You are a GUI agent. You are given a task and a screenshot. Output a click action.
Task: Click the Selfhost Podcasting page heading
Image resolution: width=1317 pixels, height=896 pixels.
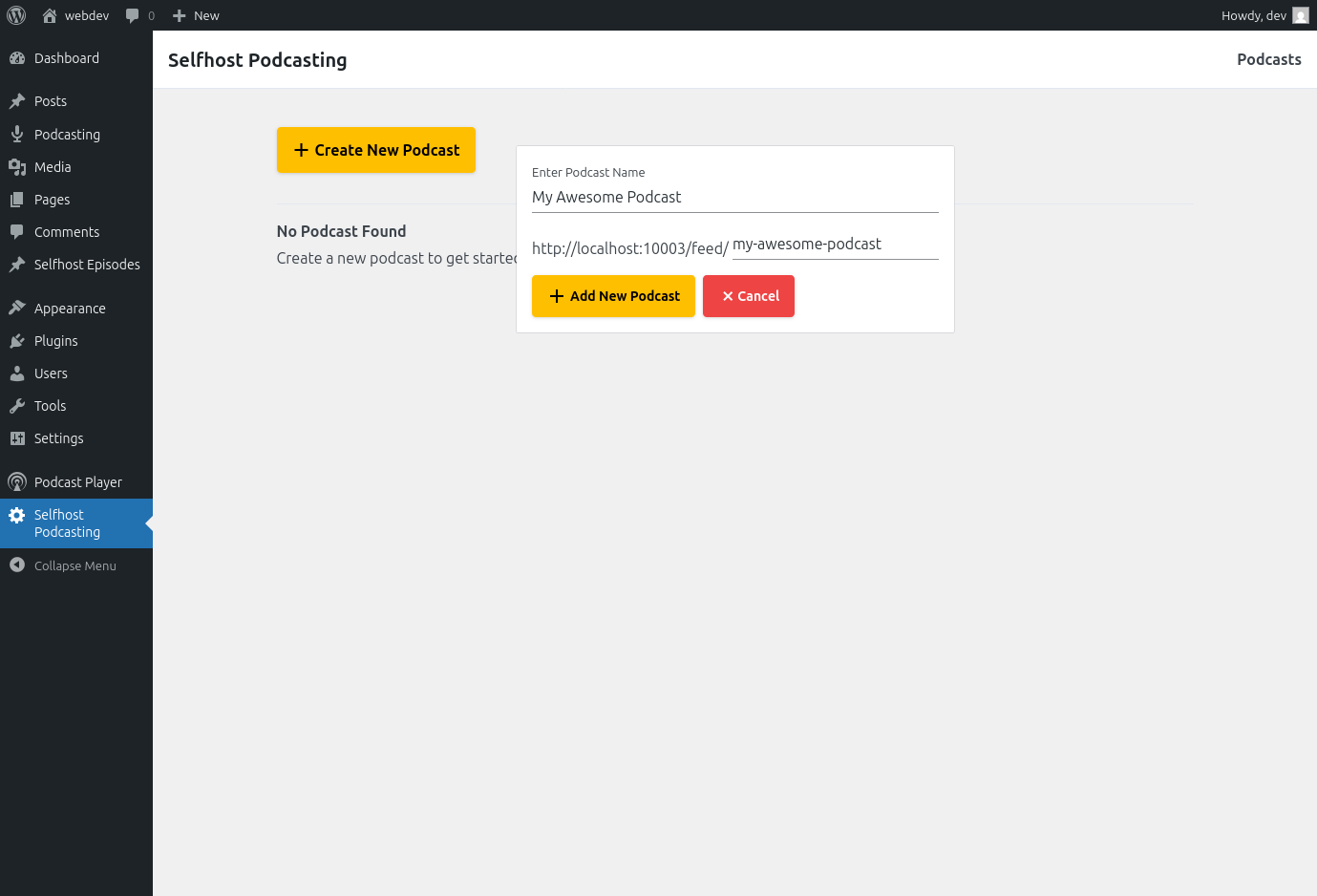click(x=258, y=59)
